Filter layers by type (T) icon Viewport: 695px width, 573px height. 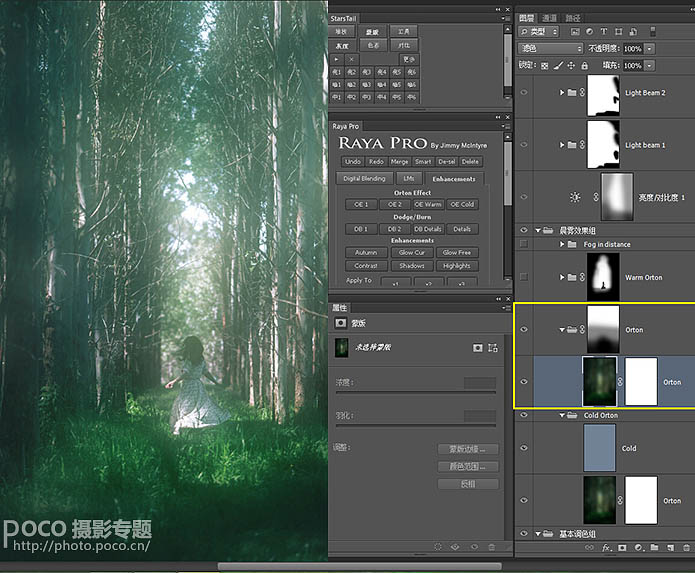pos(603,31)
